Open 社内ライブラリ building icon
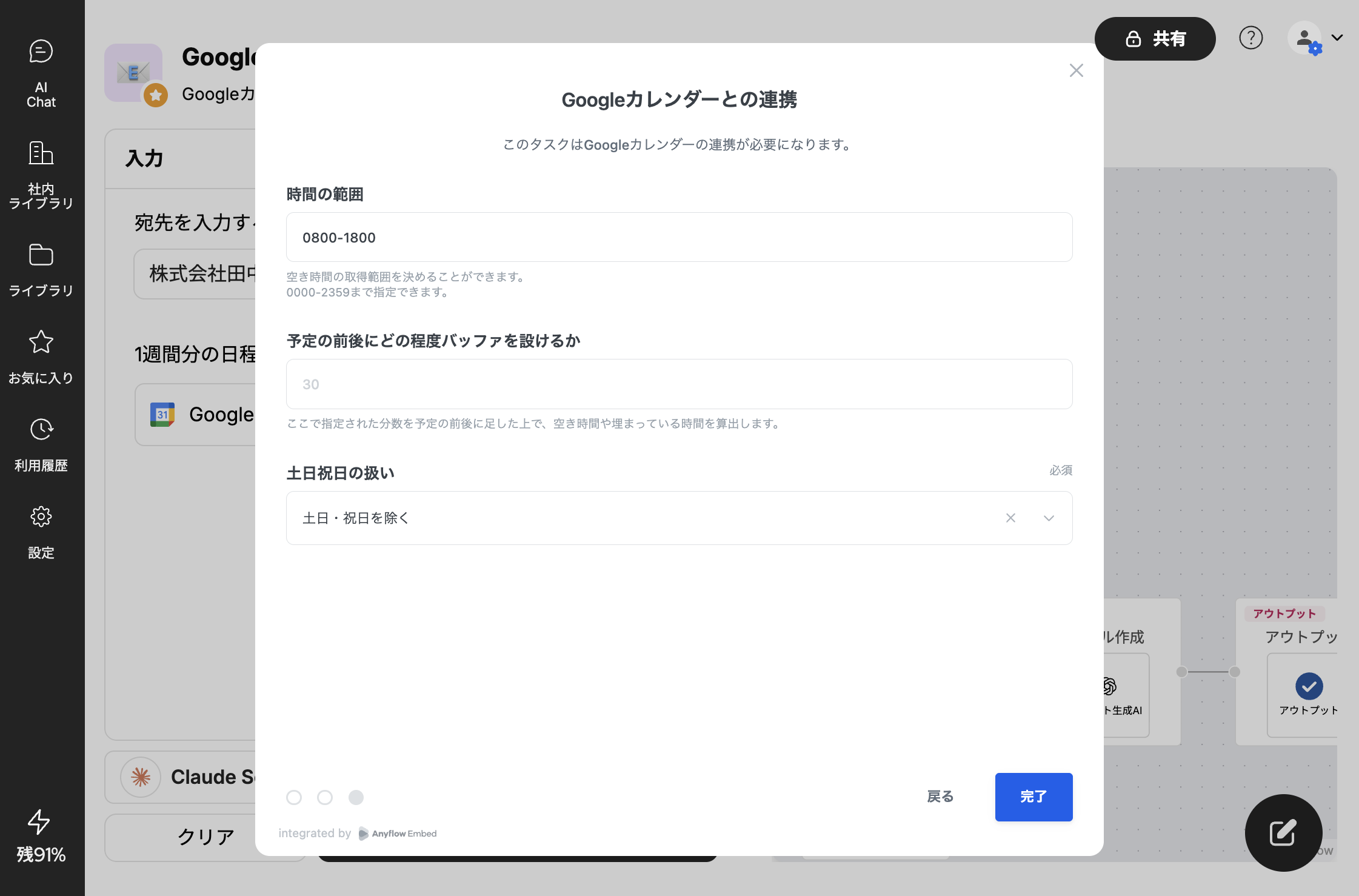The width and height of the screenshot is (1359, 896). pos(41,153)
